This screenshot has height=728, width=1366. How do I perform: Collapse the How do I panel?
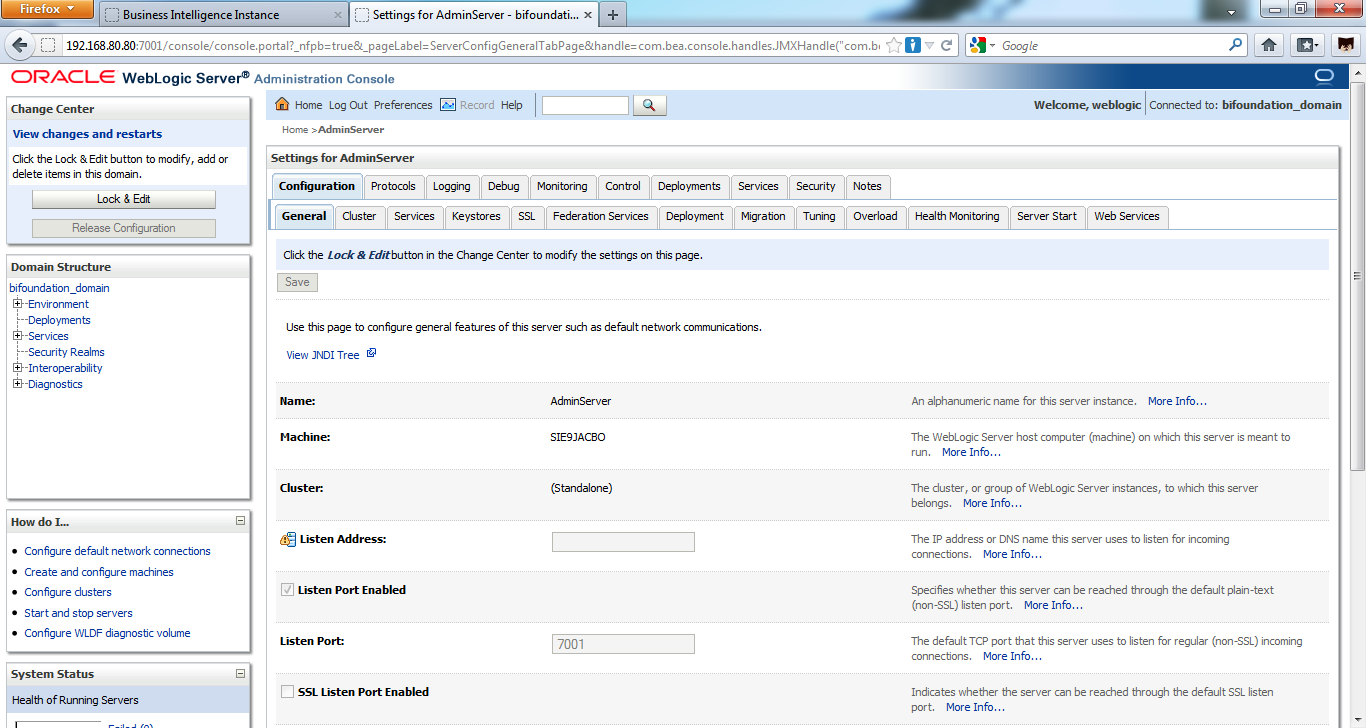pos(239,520)
